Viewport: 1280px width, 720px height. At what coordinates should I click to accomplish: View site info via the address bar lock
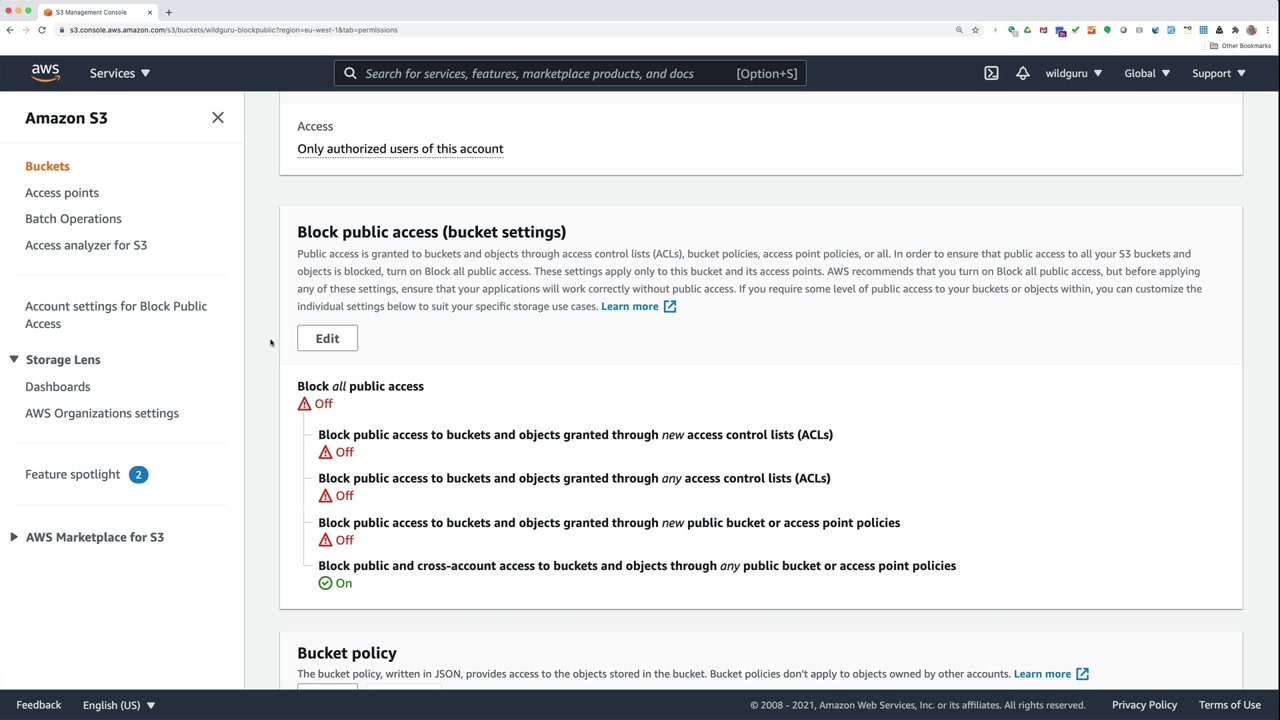(x=61, y=30)
